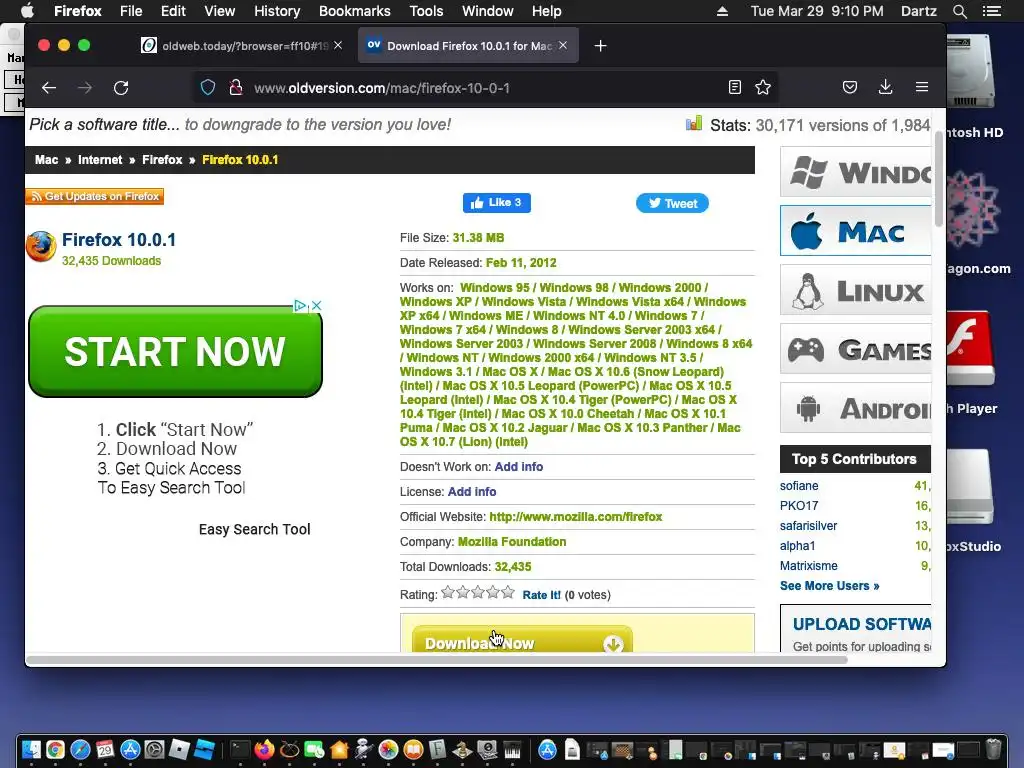The height and width of the screenshot is (768, 1024).
Task: Click the Internet breadcrumb link
Action: point(100,160)
